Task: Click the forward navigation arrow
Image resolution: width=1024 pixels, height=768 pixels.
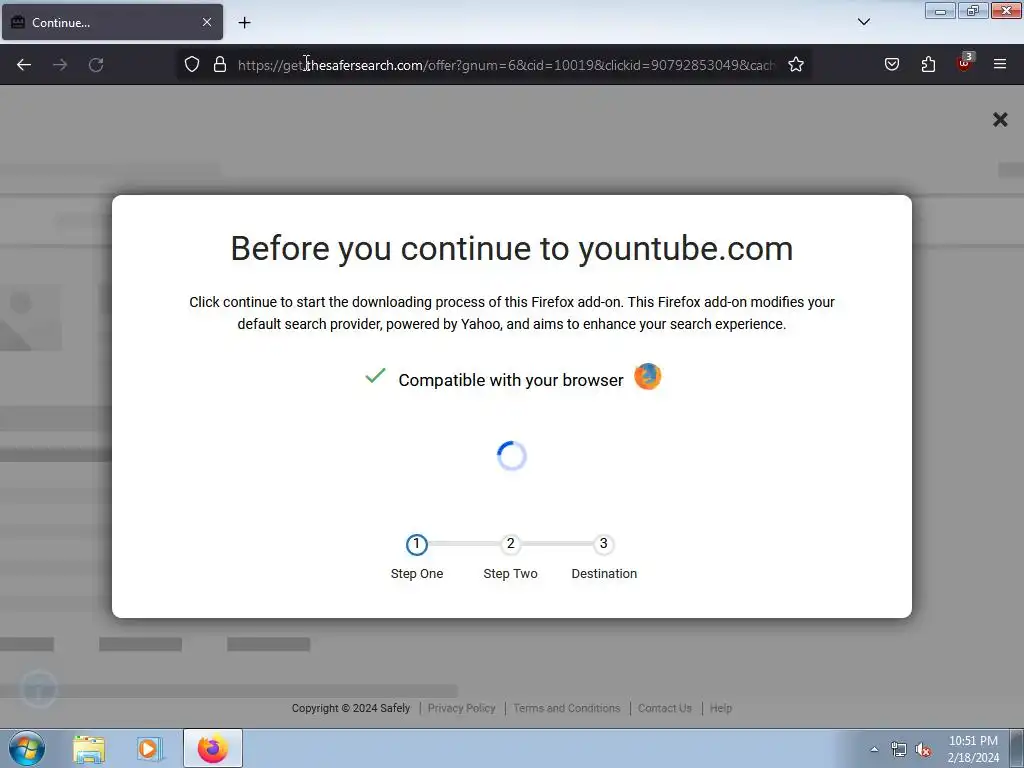Action: 60,65
